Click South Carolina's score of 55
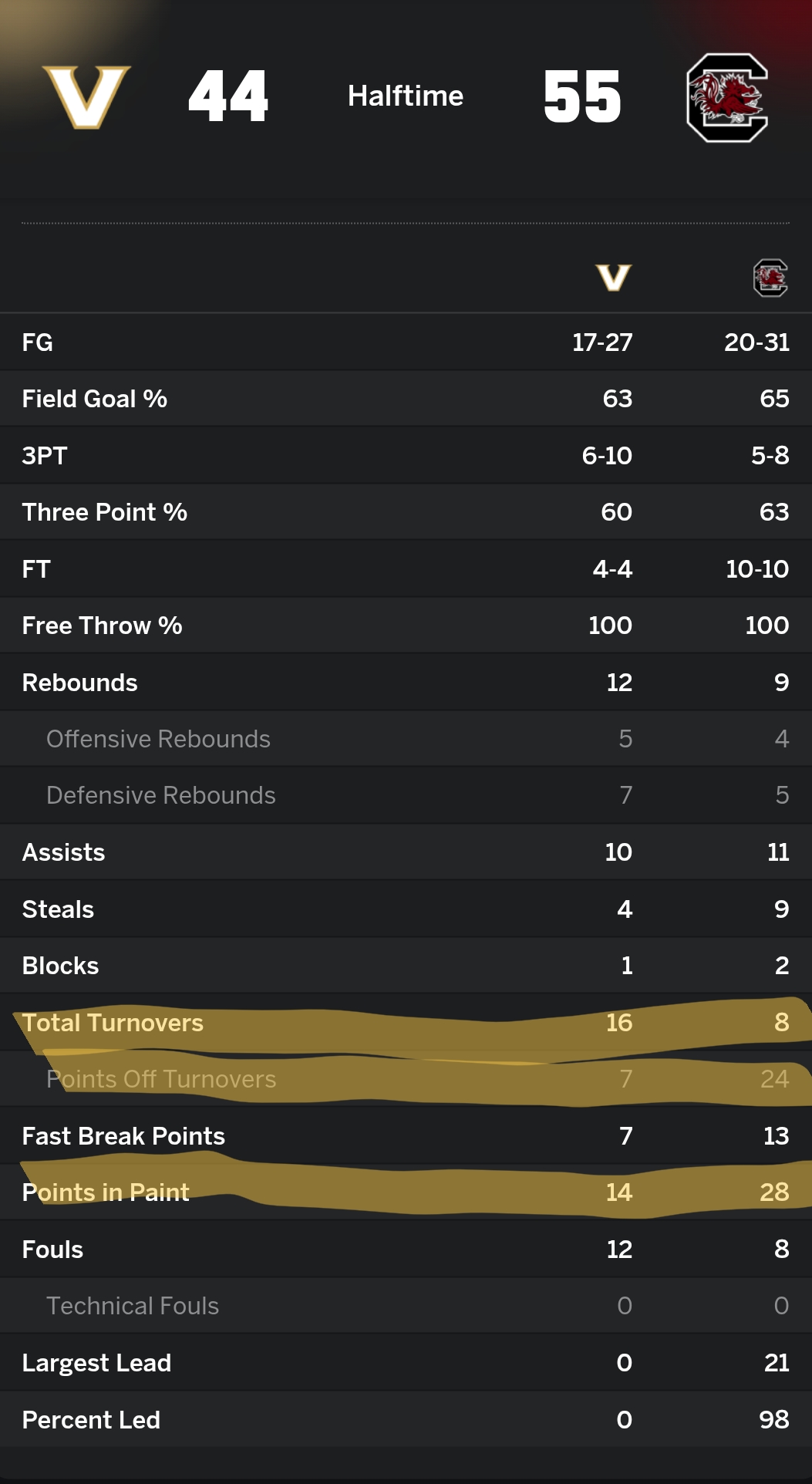This screenshot has height=1484, width=812. [x=582, y=97]
